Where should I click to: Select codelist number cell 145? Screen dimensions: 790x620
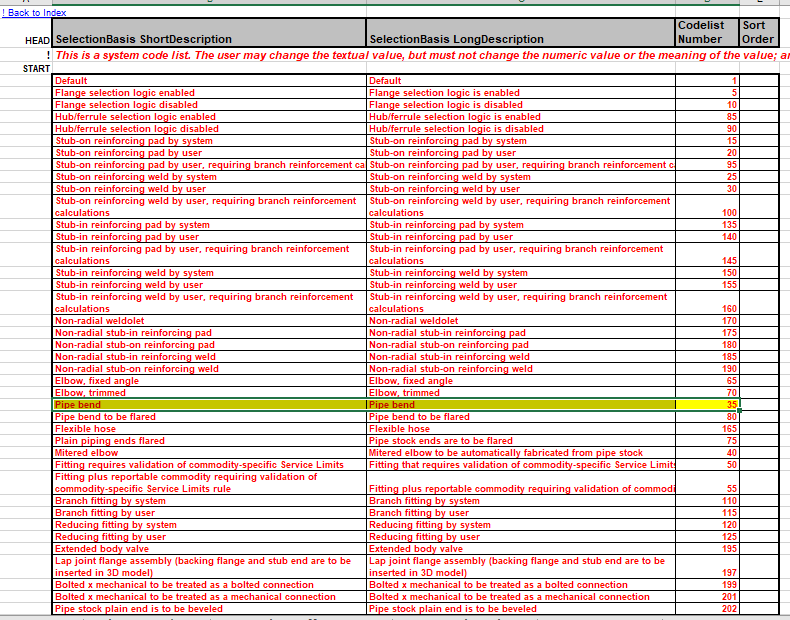[707, 255]
